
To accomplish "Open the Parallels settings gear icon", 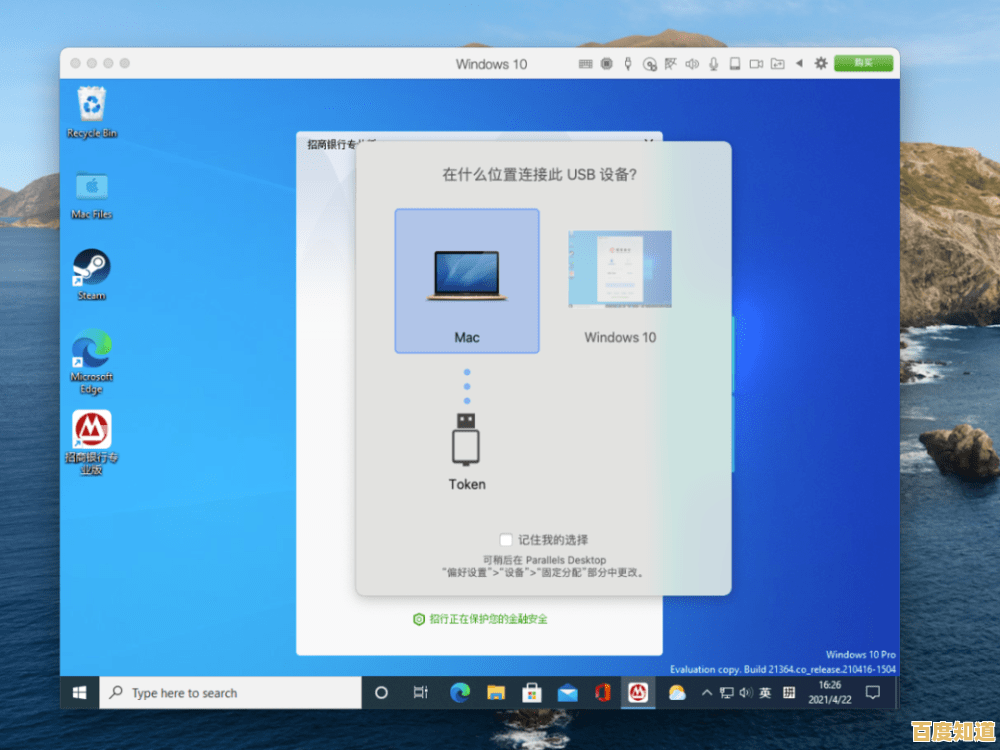I will [x=820, y=63].
